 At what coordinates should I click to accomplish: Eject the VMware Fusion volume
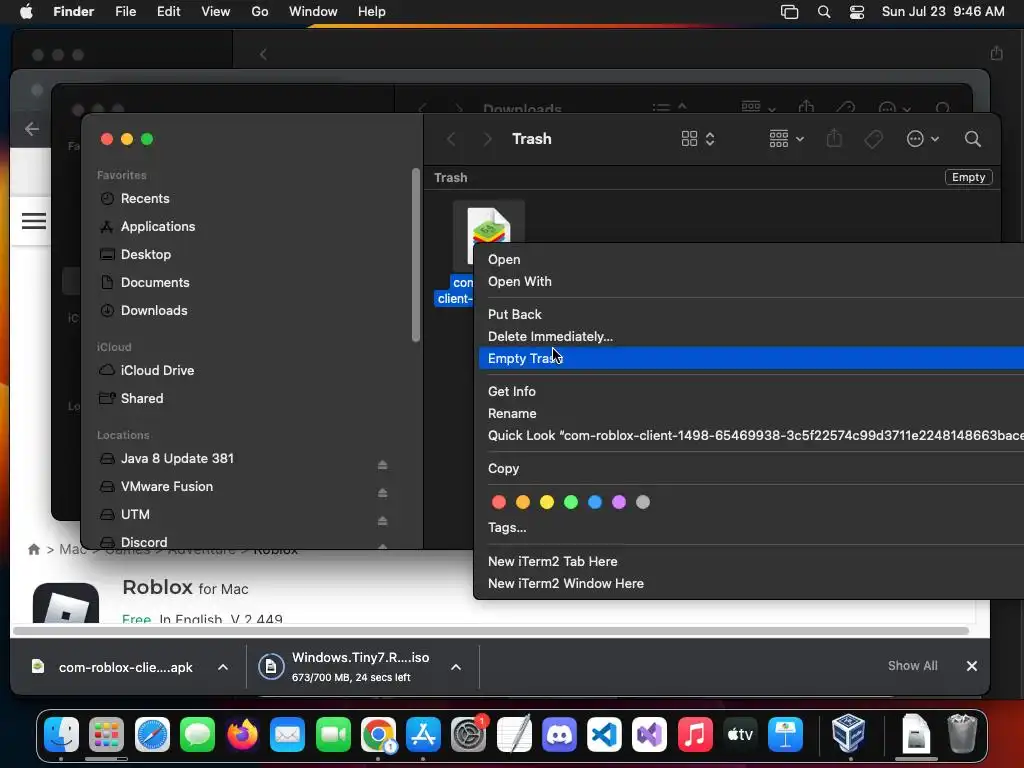point(383,493)
